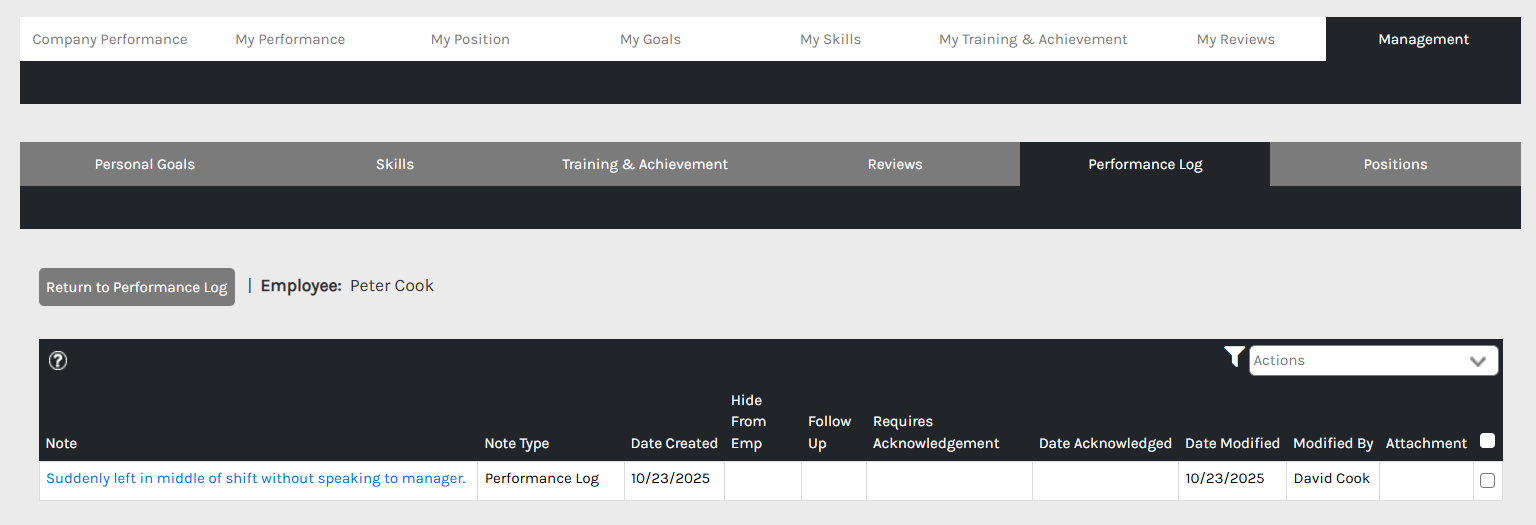Click Requires Acknowledgement column header

click(936, 432)
